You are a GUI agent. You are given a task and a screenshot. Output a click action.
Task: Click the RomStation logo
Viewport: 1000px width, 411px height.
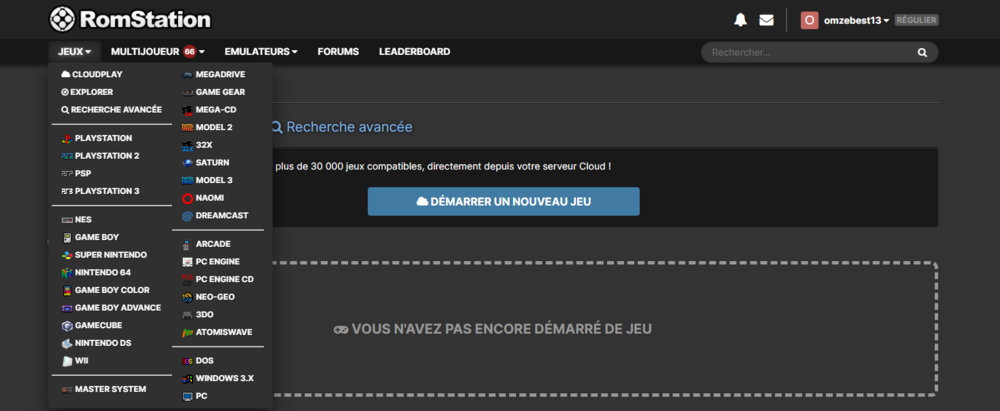[130, 19]
